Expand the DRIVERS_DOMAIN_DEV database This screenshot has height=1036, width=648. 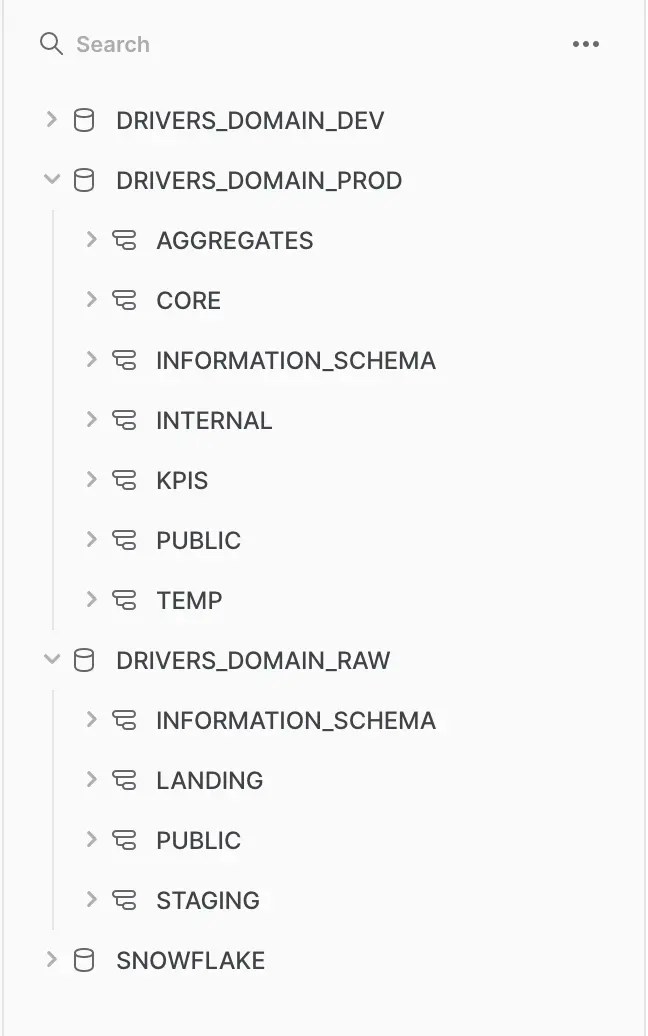click(x=50, y=120)
